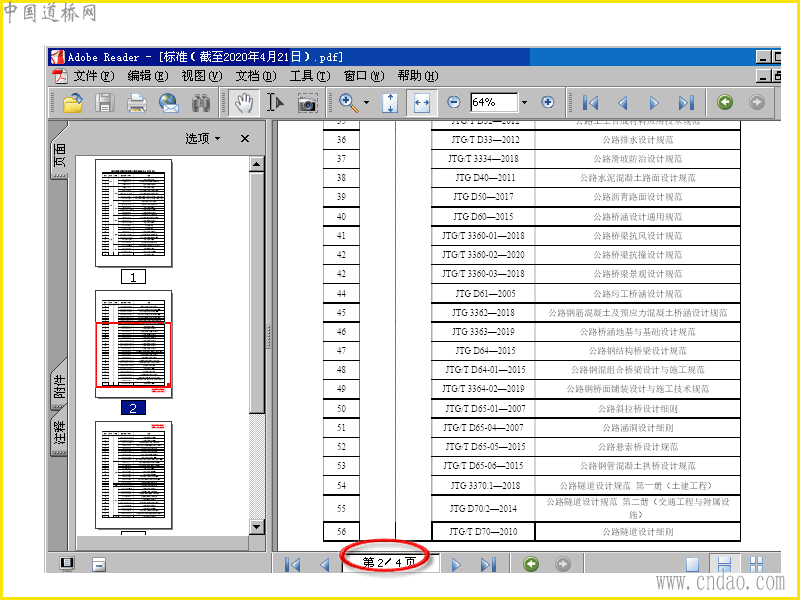Open the zoom tool dropdown arrow

(x=366, y=103)
